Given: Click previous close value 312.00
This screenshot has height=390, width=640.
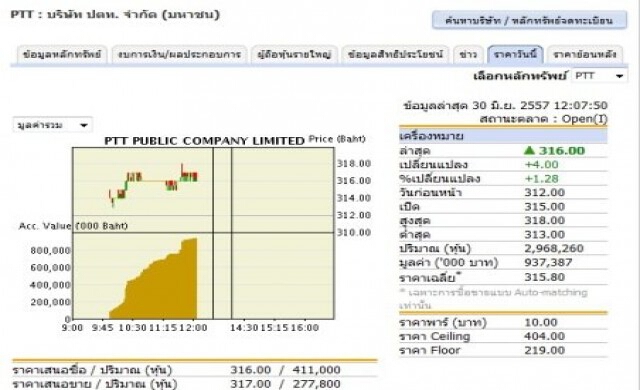Looking at the screenshot, I should click(x=544, y=193).
